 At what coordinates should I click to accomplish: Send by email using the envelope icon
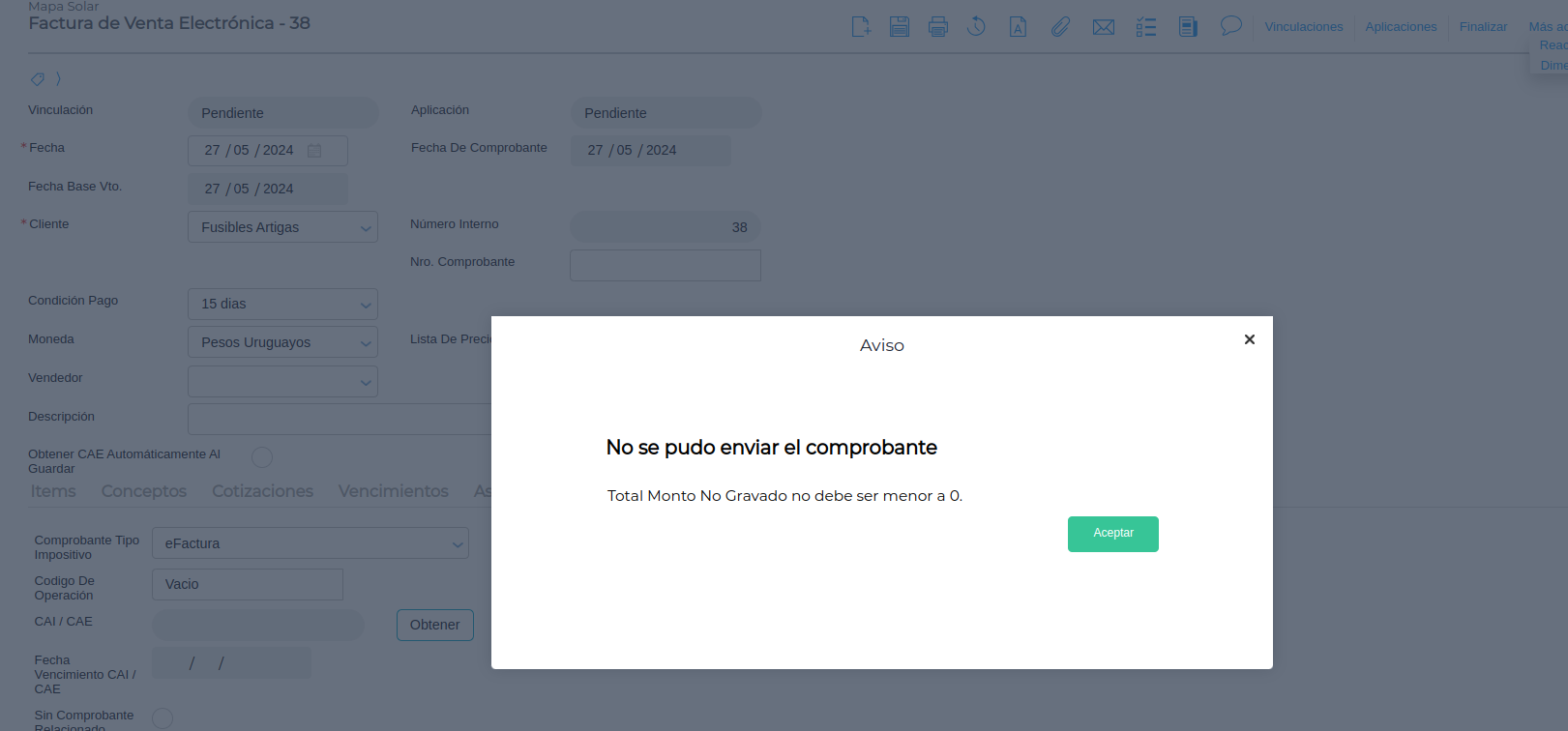(x=1104, y=27)
